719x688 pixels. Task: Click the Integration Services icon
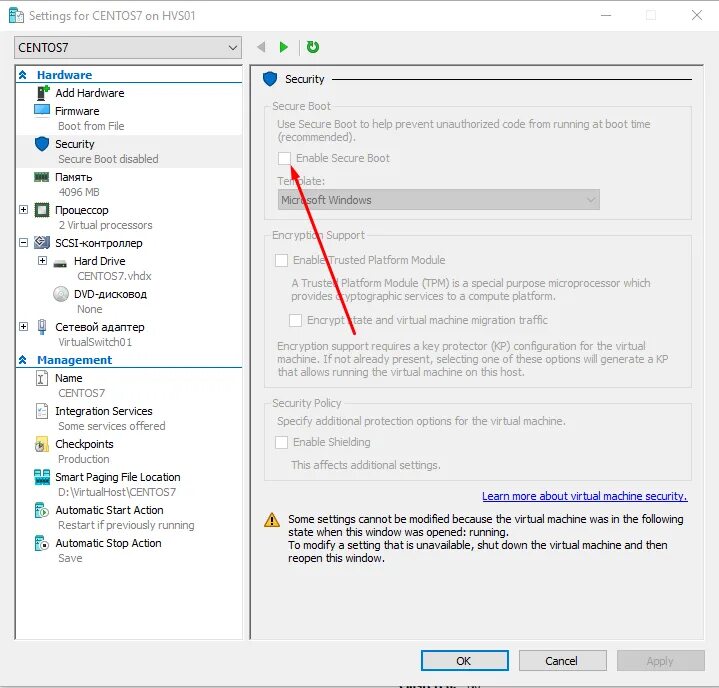tap(42, 411)
